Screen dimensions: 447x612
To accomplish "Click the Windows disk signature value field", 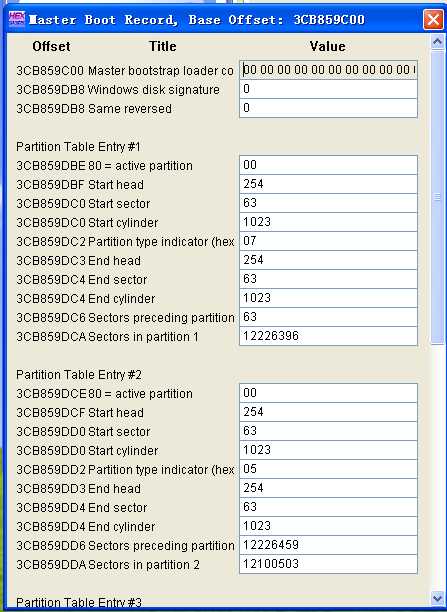I will (x=328, y=89).
